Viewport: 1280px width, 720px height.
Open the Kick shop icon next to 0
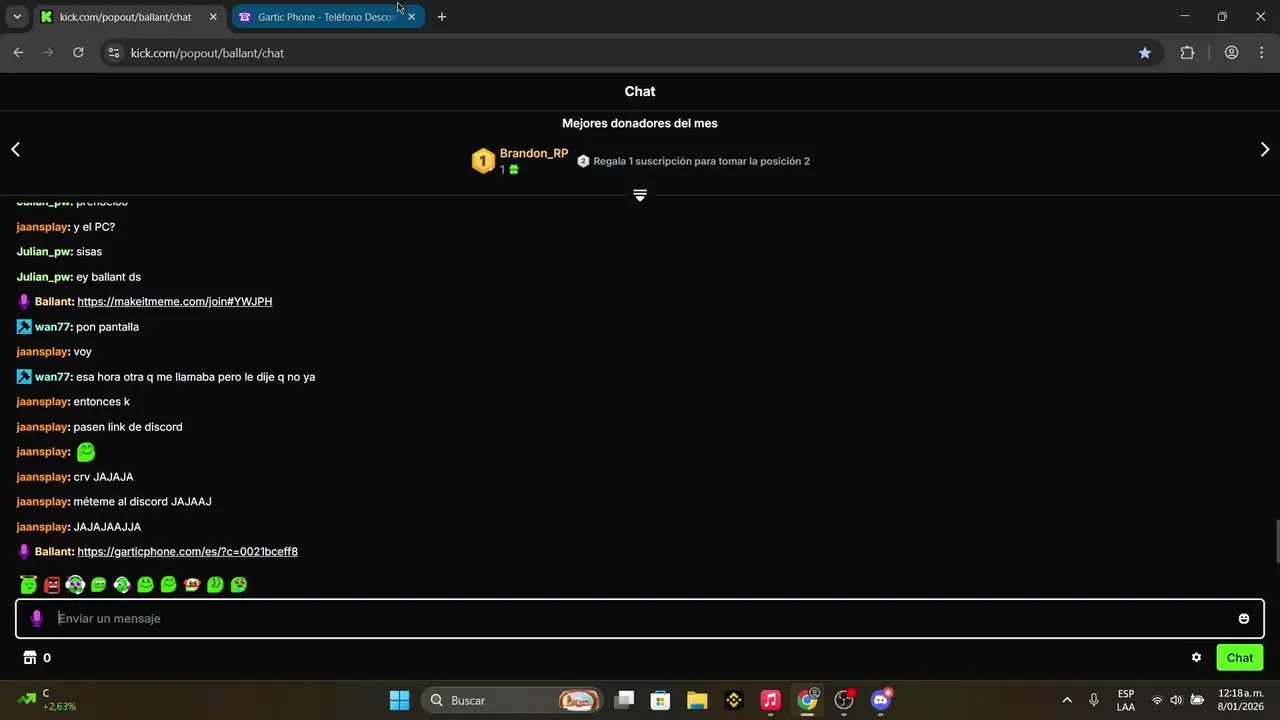point(30,658)
